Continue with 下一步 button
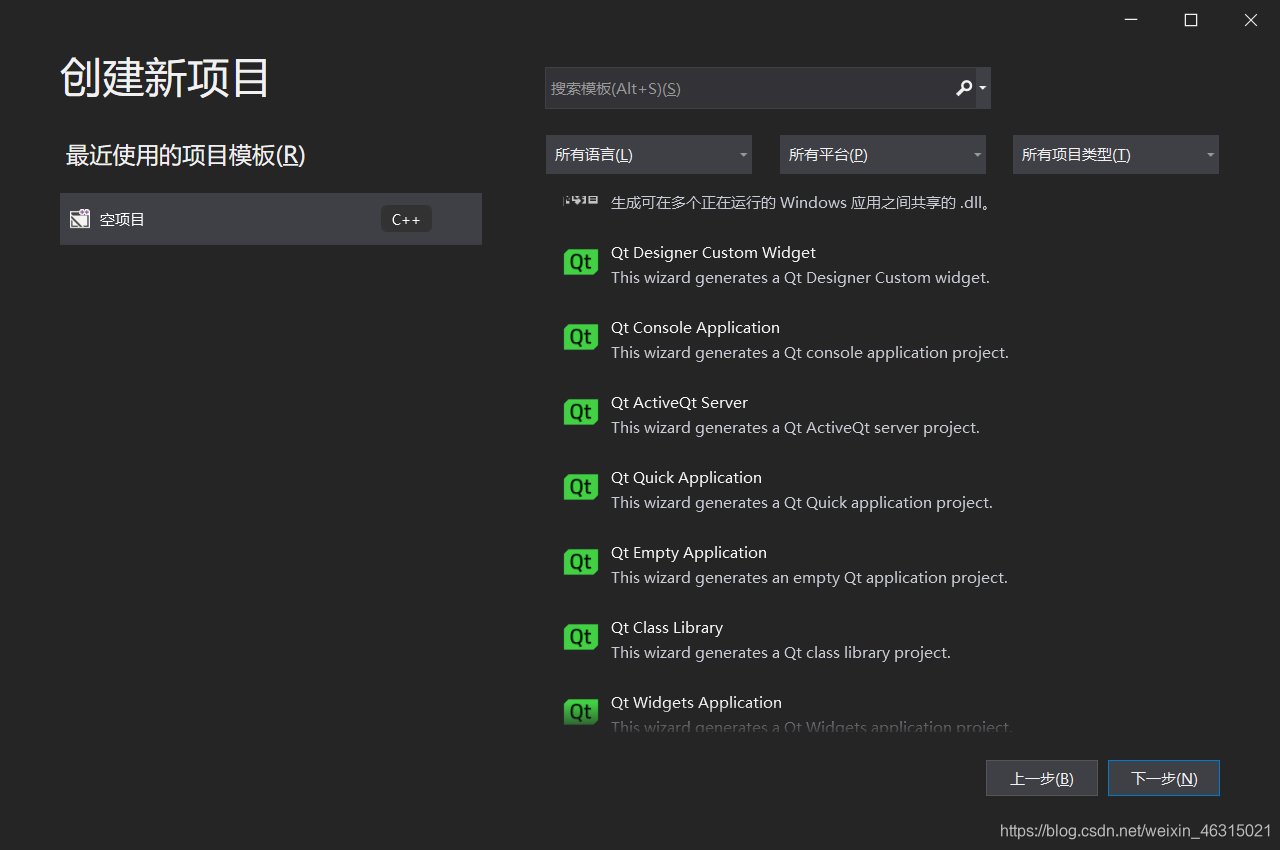This screenshot has width=1280, height=850. 1164,778
